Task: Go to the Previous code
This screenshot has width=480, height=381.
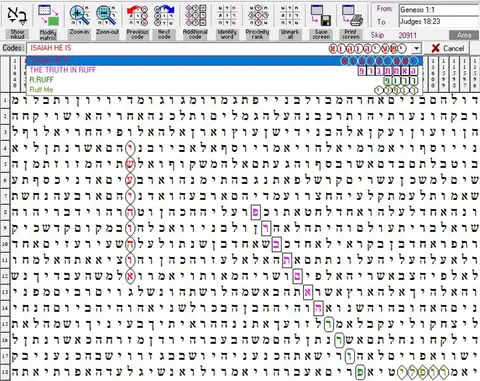Action: [137, 21]
